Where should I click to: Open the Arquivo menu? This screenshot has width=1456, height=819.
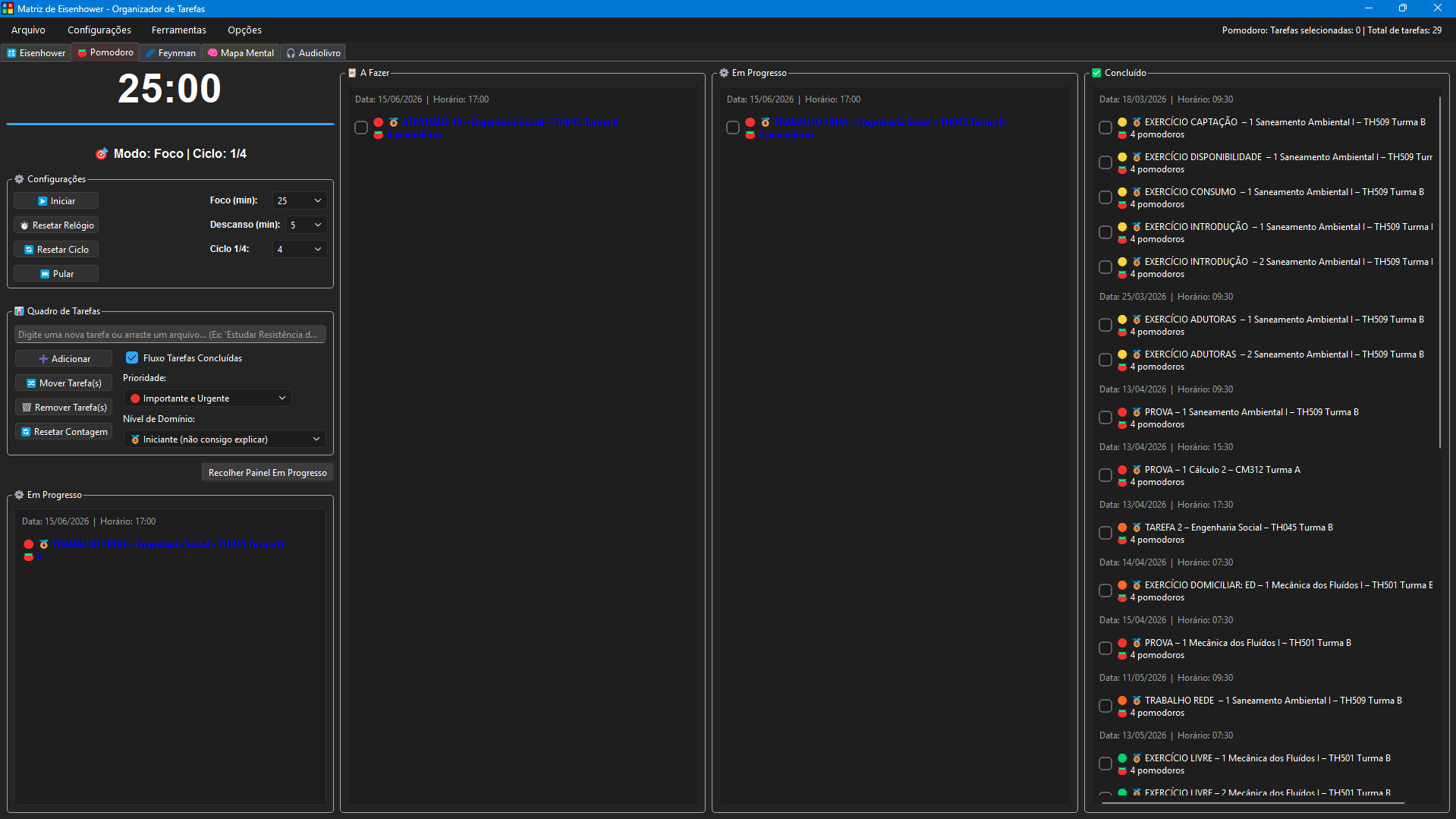click(x=28, y=30)
